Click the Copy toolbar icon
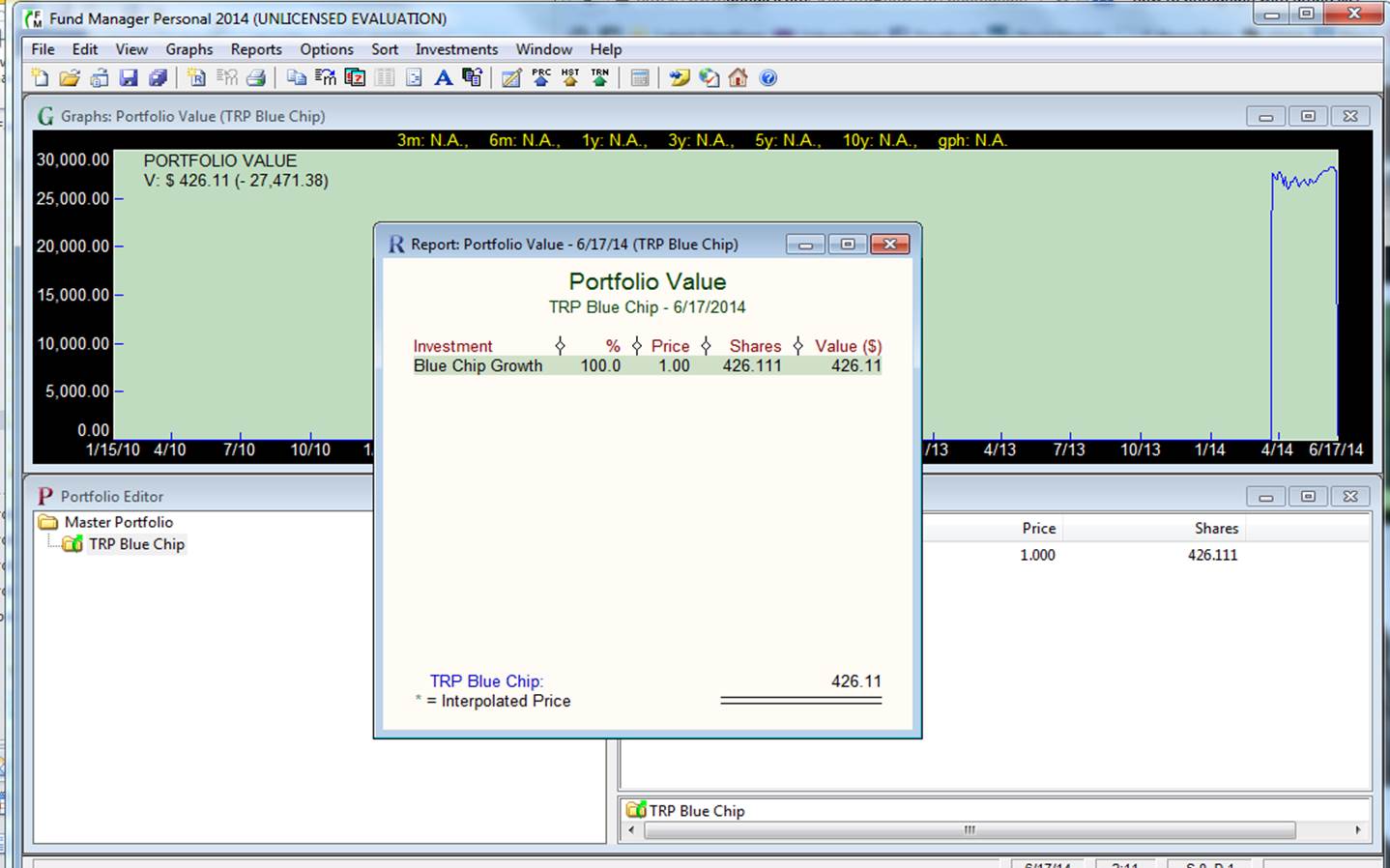Screen dimensions: 1390x868 click(296, 78)
